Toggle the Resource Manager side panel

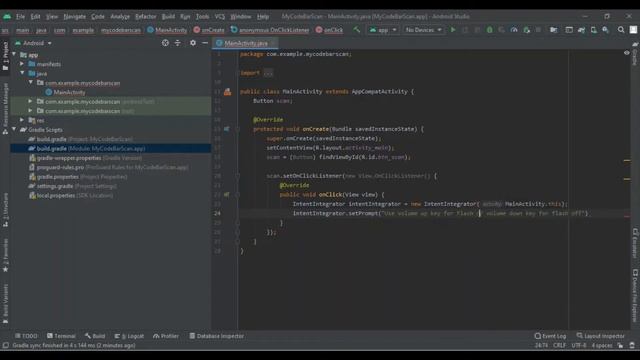pos(5,109)
